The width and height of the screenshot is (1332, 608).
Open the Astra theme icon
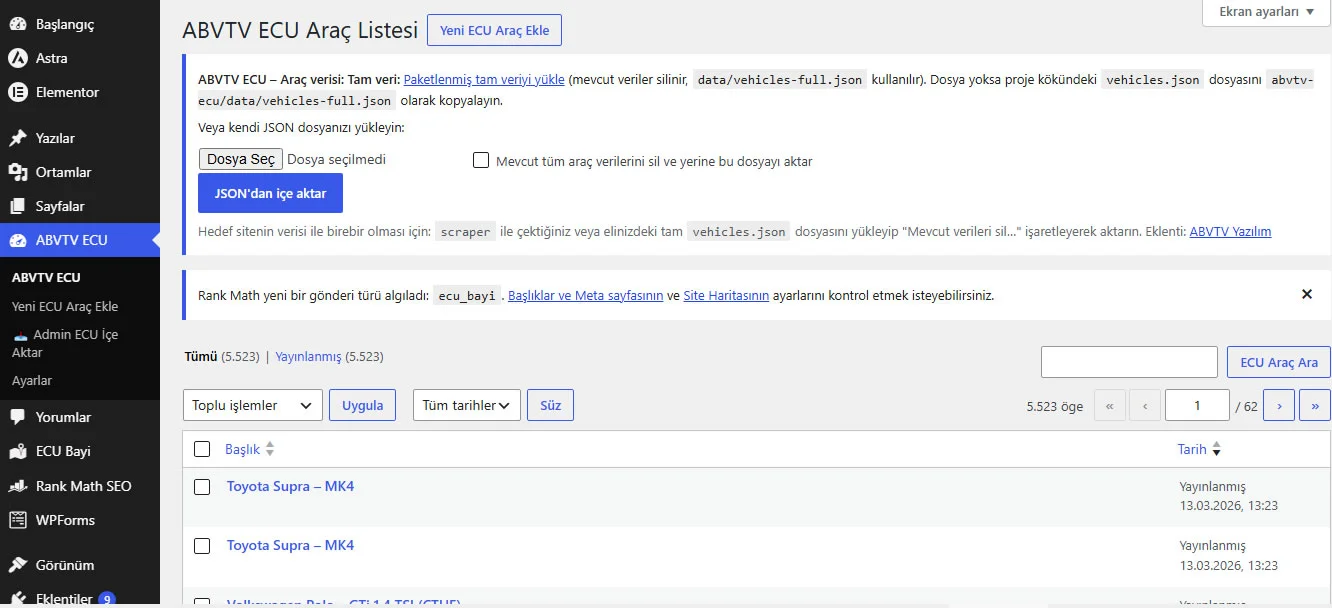[17, 58]
